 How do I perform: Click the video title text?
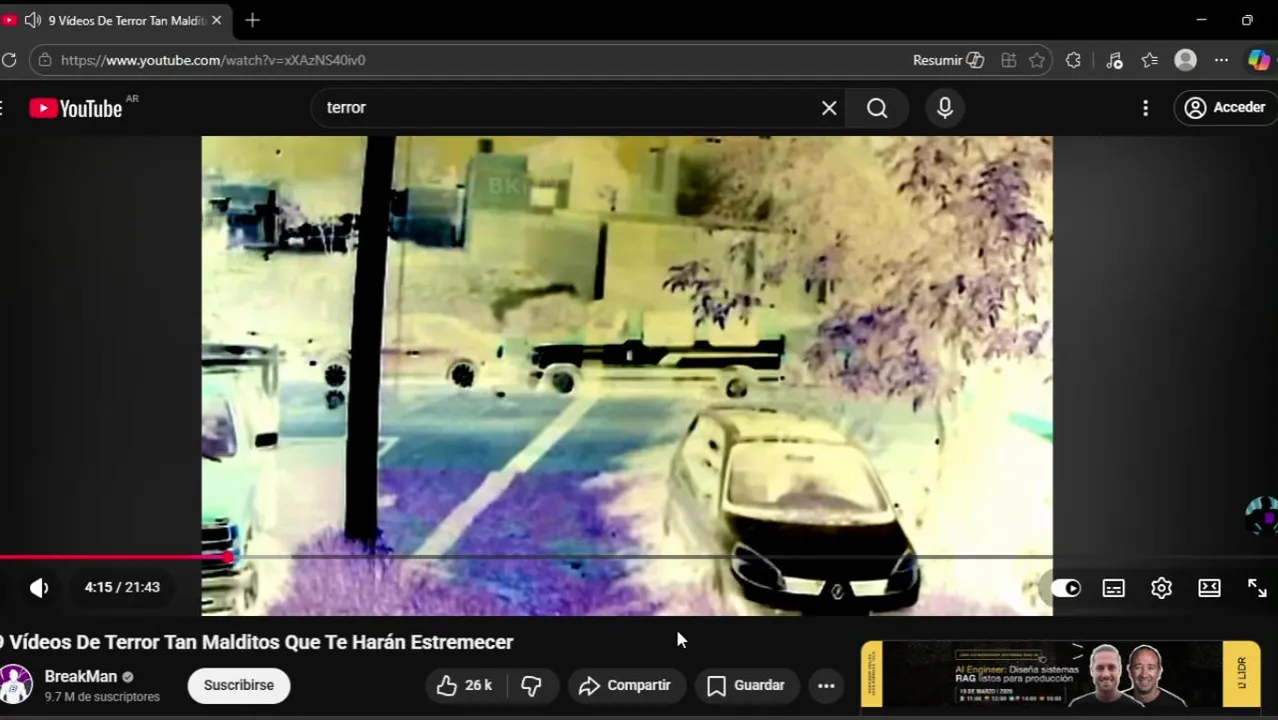tap(256, 642)
